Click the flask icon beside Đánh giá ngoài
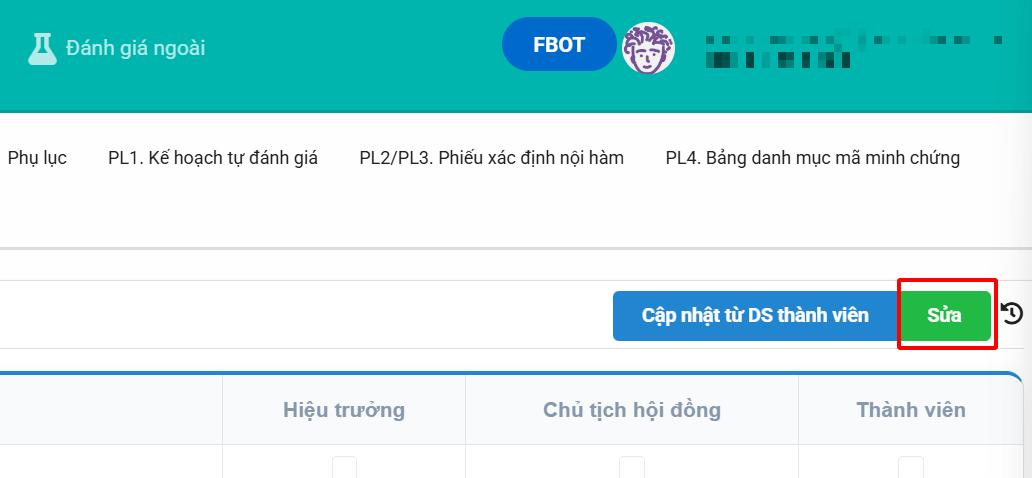Screen dimensions: 1032x478 pyautogui.click(x=42, y=48)
